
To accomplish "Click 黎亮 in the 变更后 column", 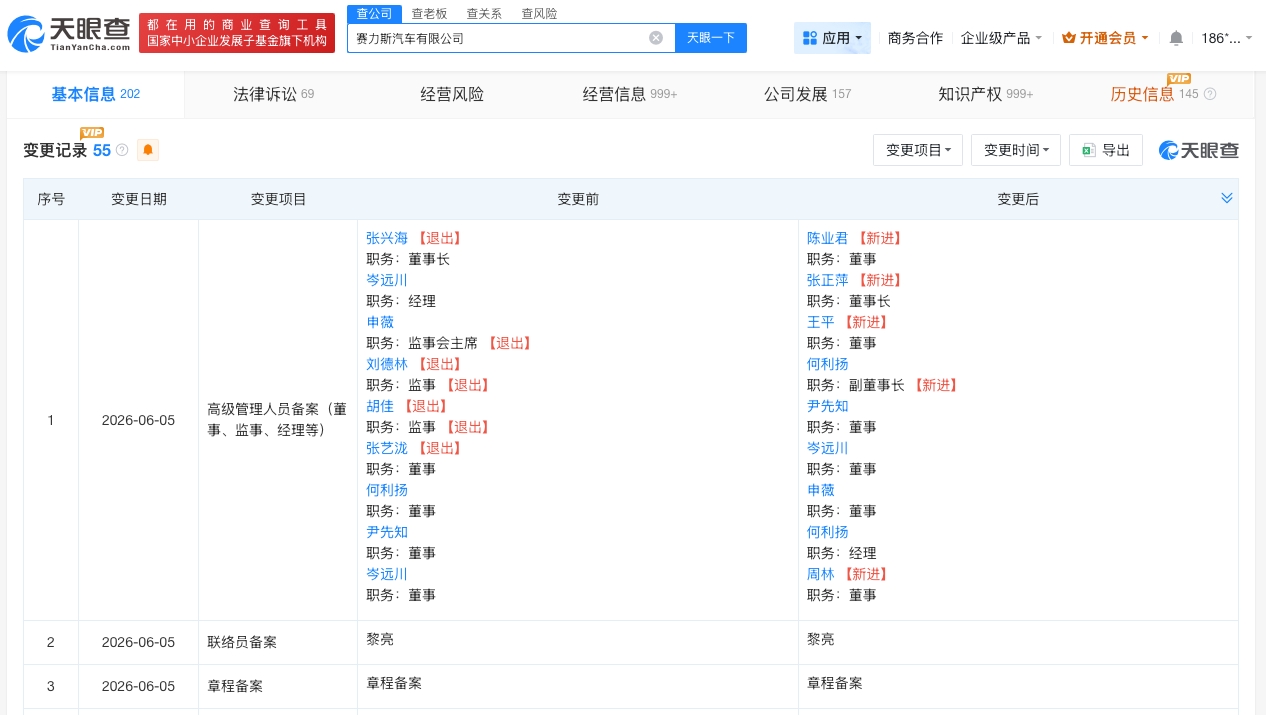I will click(x=821, y=639).
